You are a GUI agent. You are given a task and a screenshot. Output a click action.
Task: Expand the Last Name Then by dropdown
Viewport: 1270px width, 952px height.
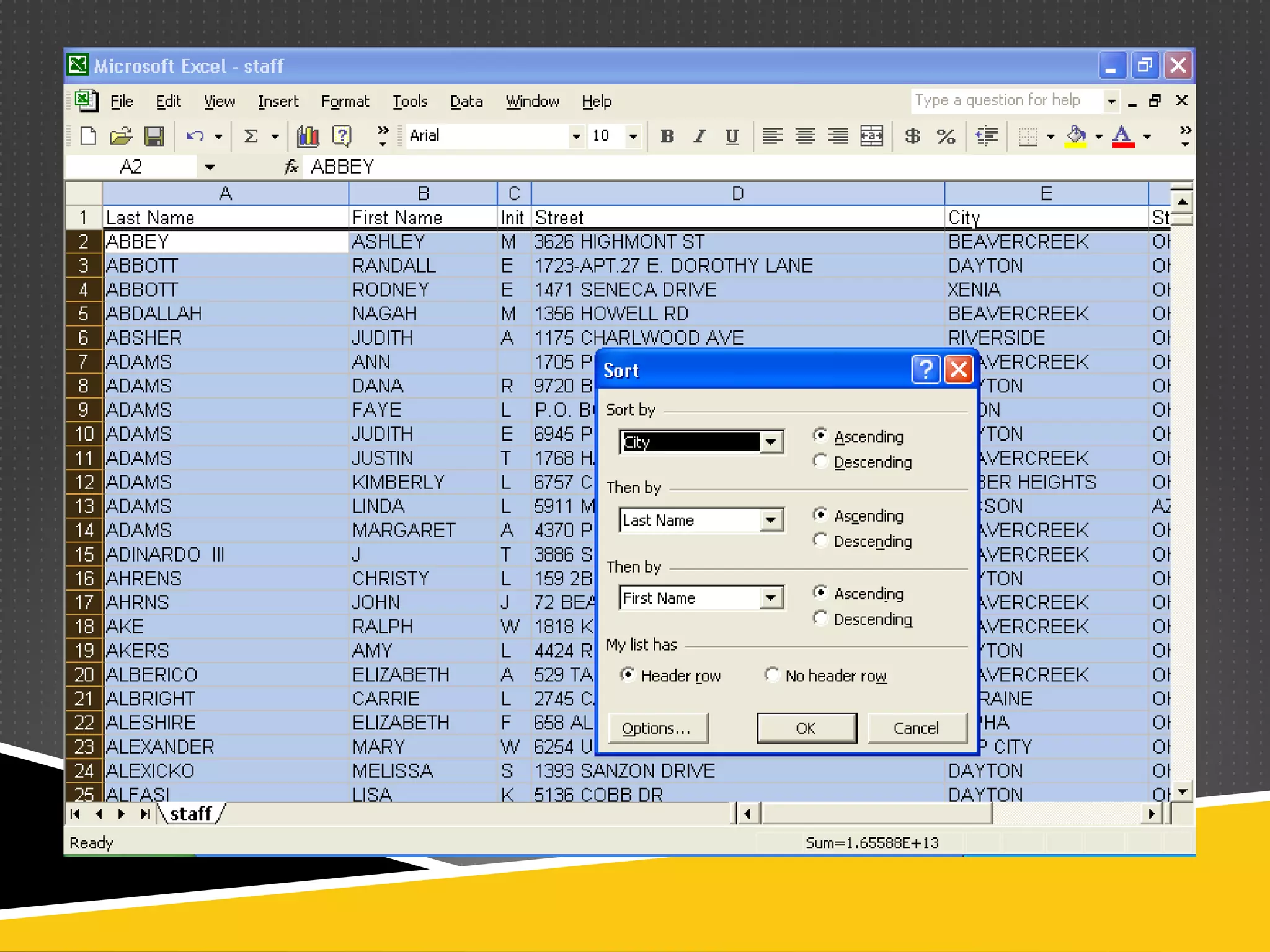(771, 519)
